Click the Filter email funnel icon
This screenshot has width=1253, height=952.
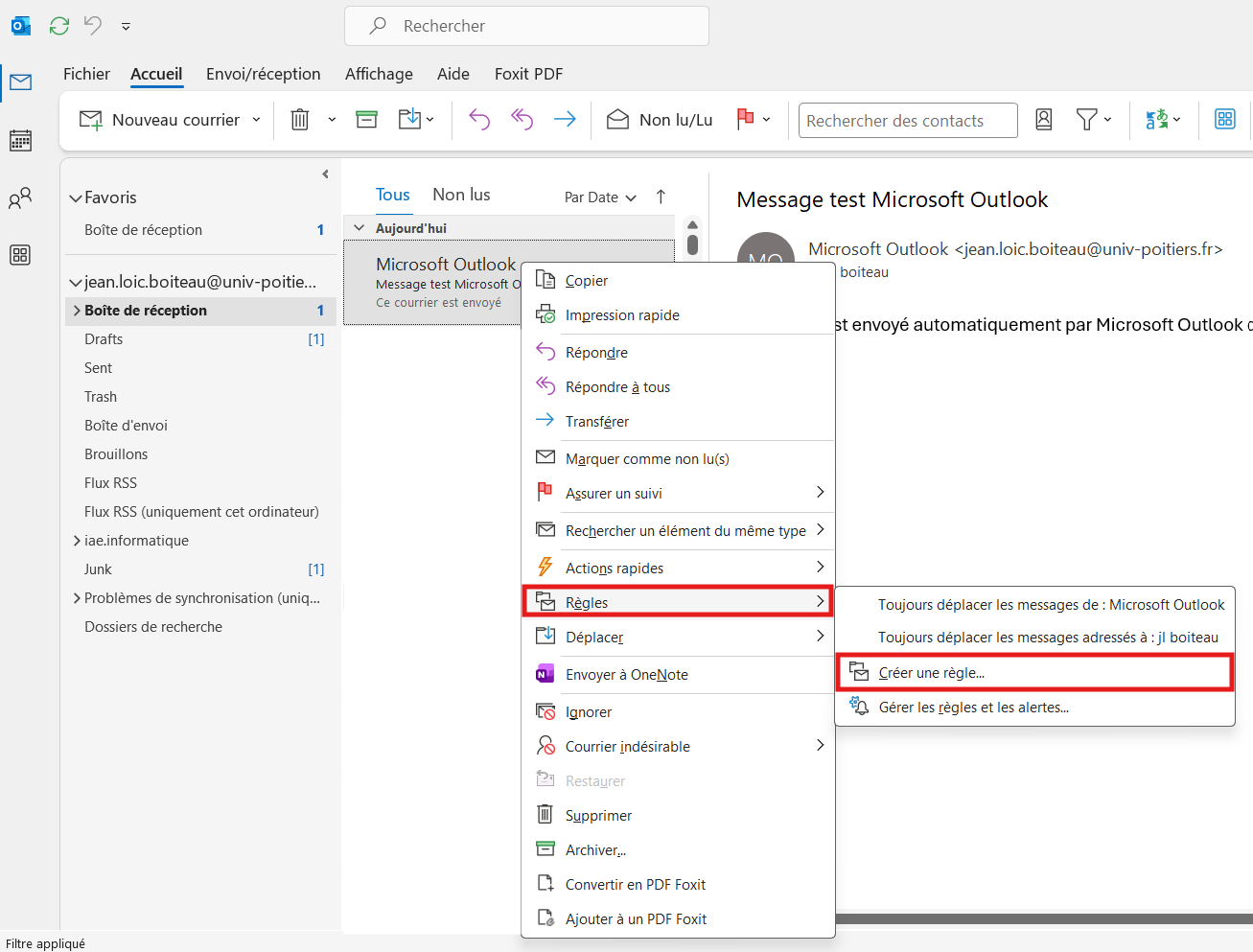pos(1086,120)
